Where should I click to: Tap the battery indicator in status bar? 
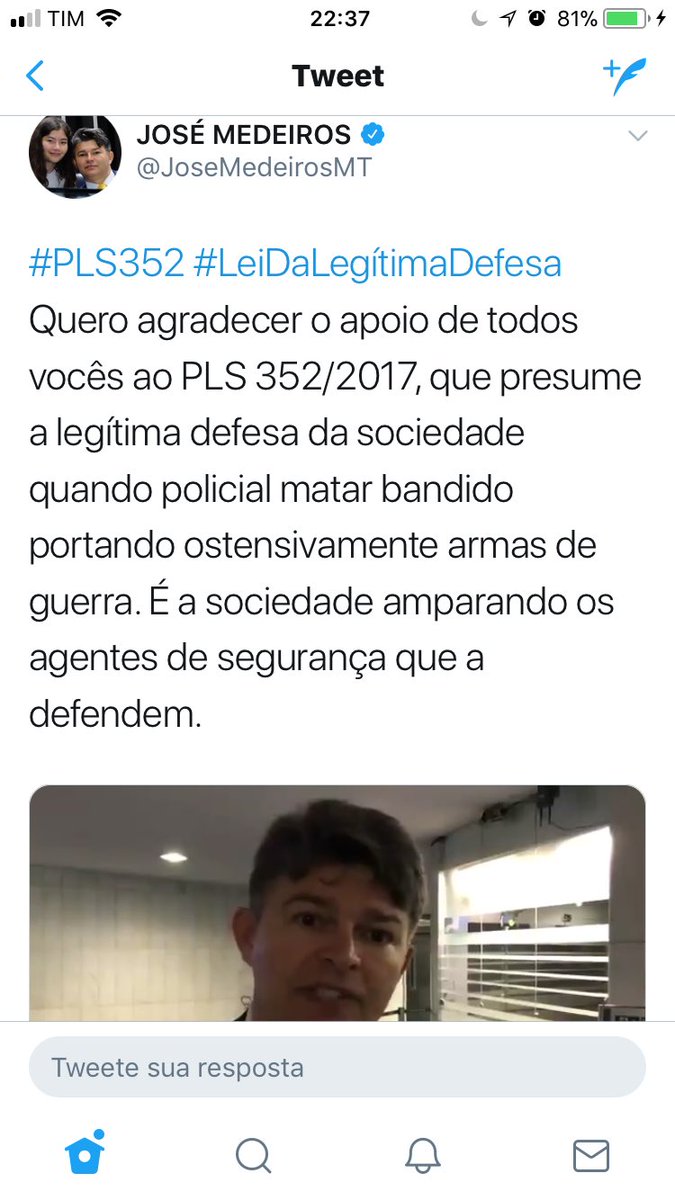625,18
